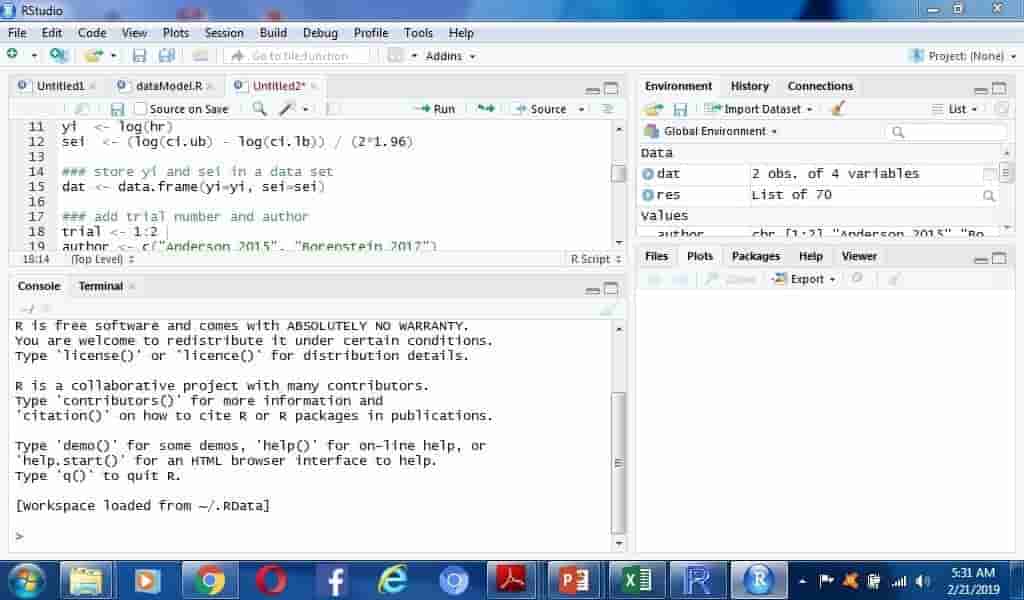This screenshot has width=1024, height=600.
Task: Click the load workspace folder icon in Environment pane
Action: pyautogui.click(x=654, y=109)
